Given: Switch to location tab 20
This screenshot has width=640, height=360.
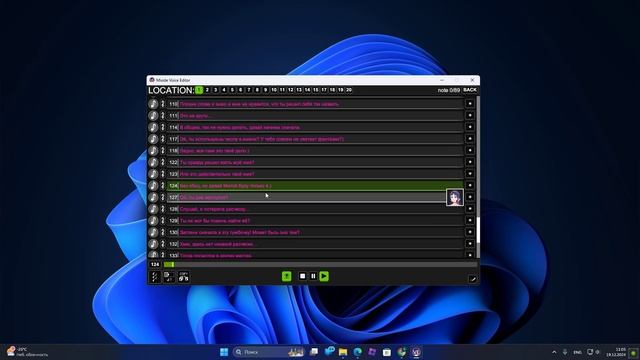Looking at the screenshot, I should pyautogui.click(x=349, y=90).
